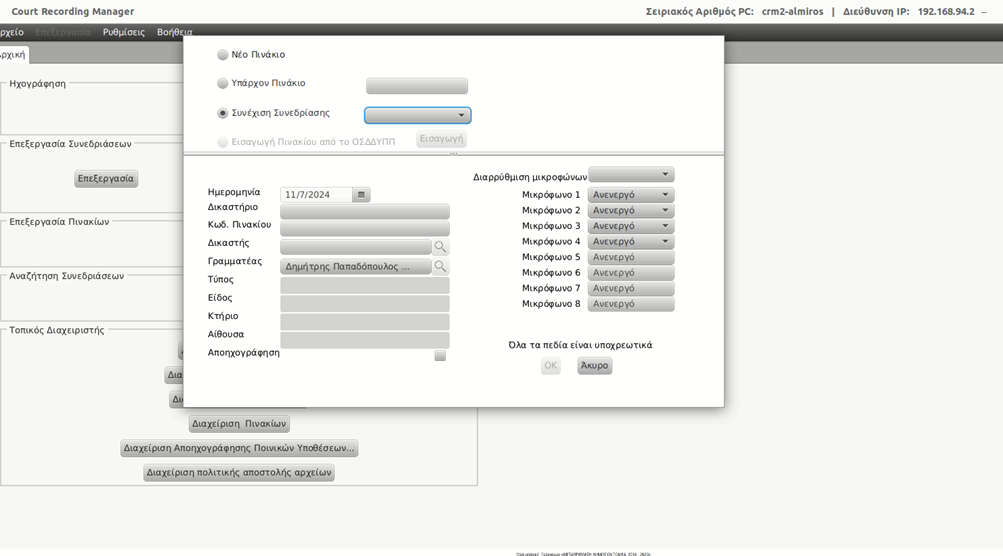This screenshot has width=1003, height=556.
Task: Click the search icon next to Δικαστής field
Action: 440,246
